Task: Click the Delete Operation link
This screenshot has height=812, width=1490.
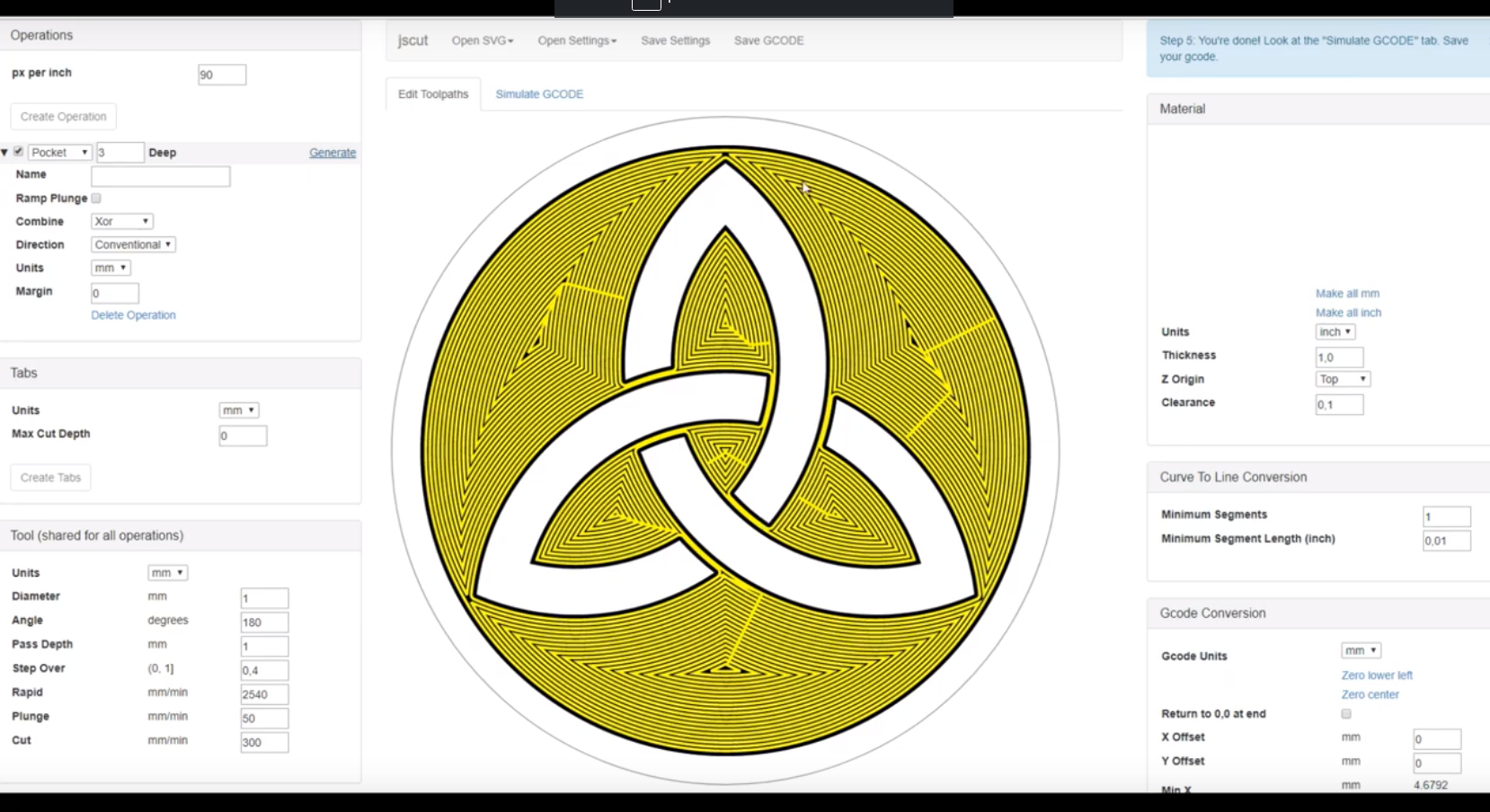Action: pyautogui.click(x=133, y=315)
